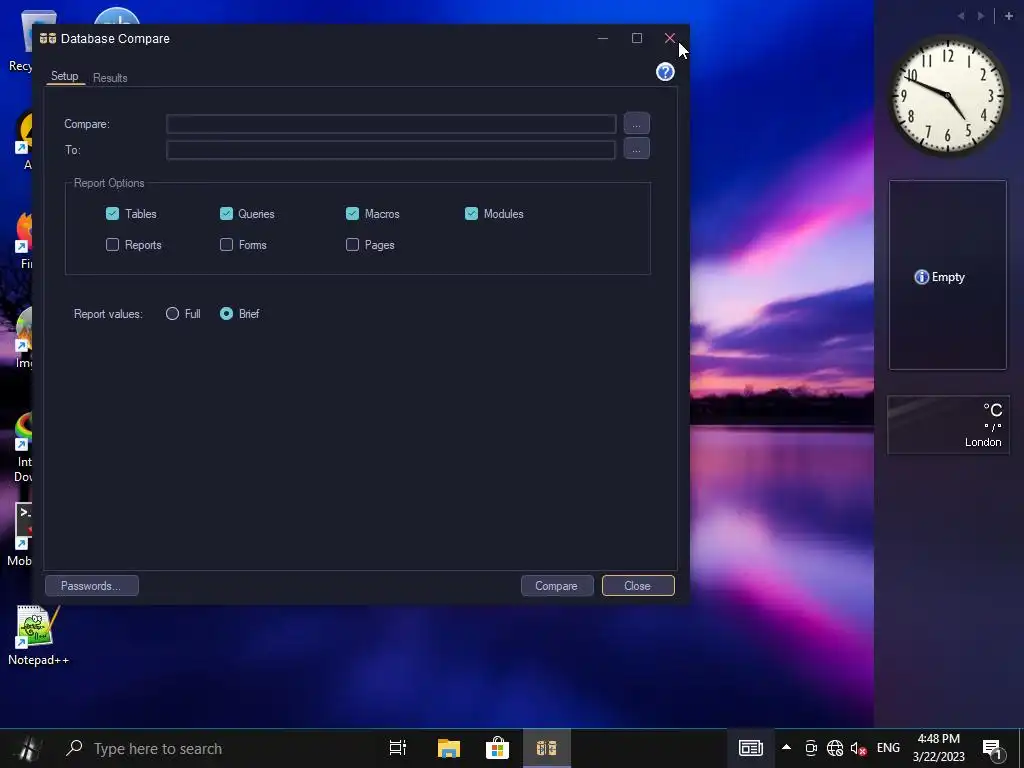The image size is (1024, 768).
Task: Click the muted volume tray icon
Action: click(x=857, y=748)
